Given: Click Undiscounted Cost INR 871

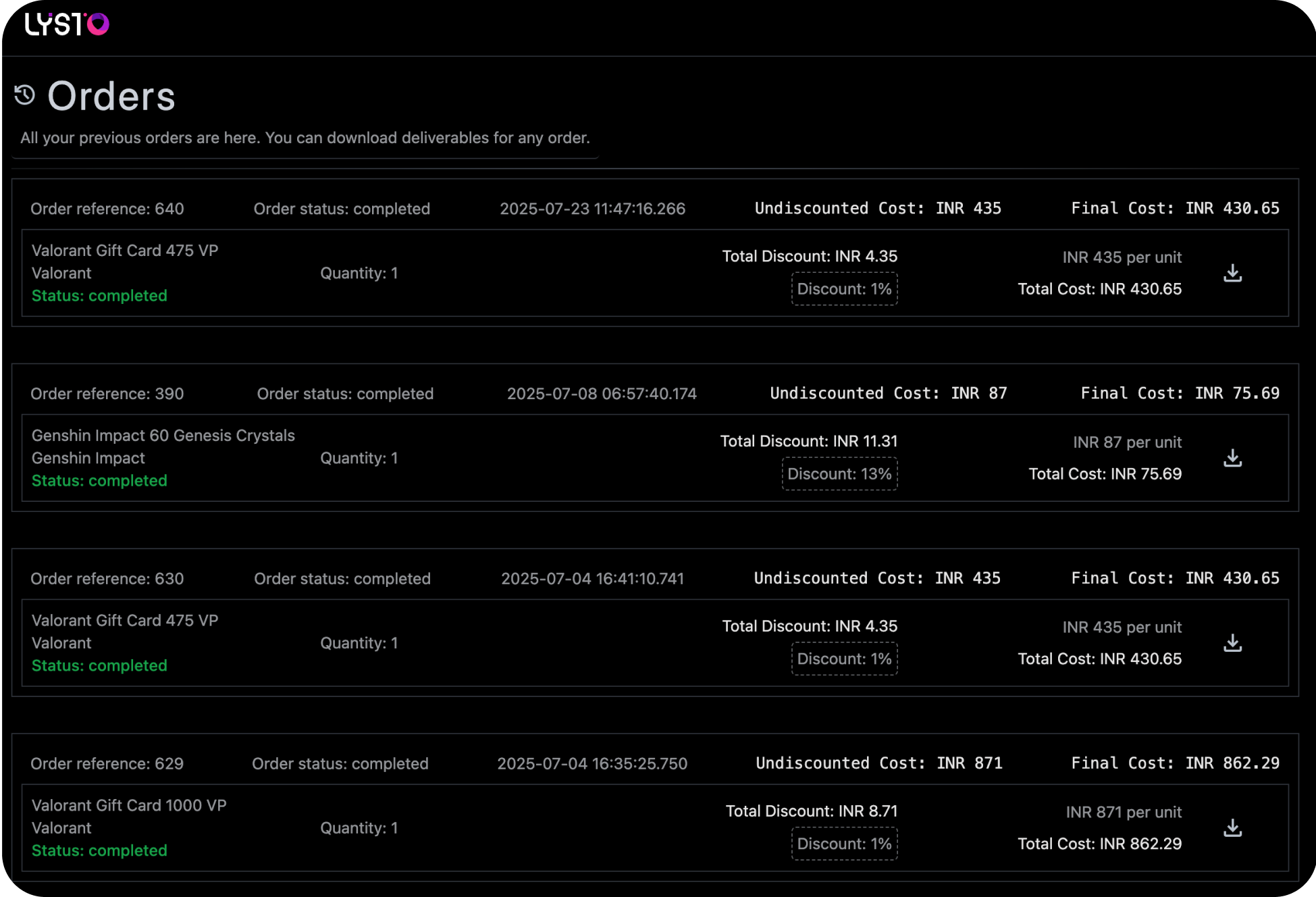Looking at the screenshot, I should (x=878, y=763).
